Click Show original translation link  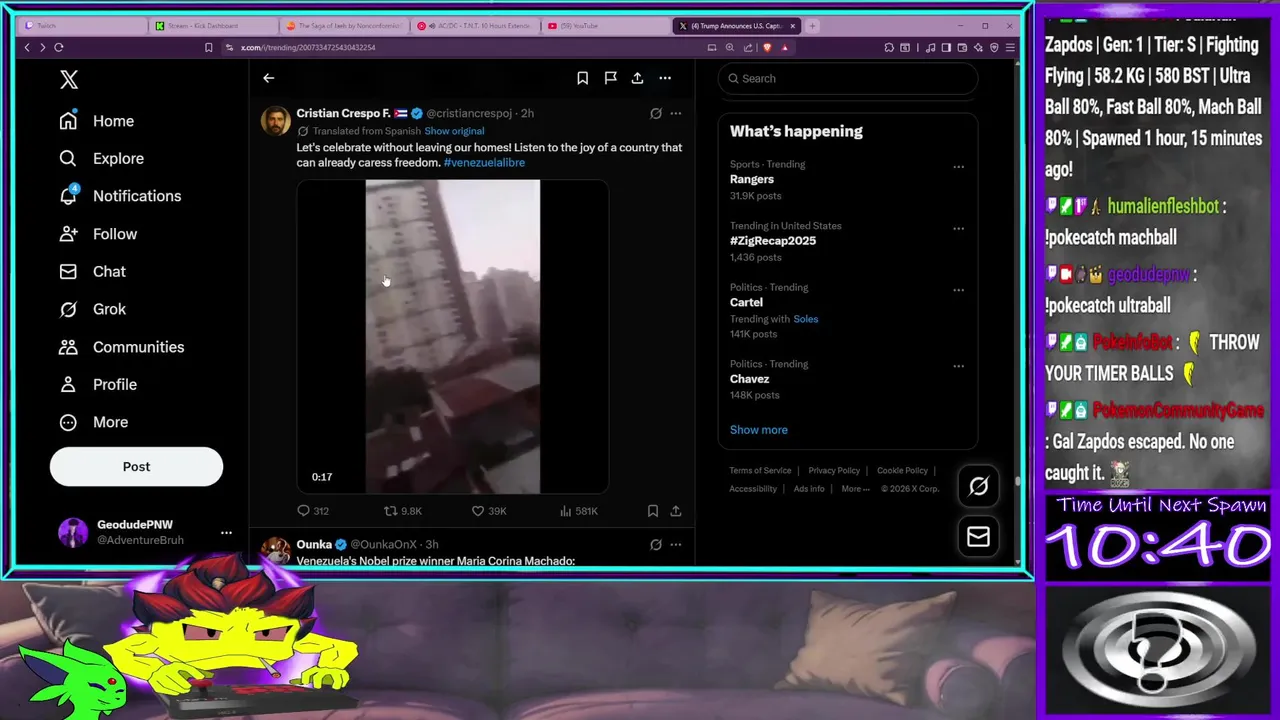pyautogui.click(x=454, y=131)
